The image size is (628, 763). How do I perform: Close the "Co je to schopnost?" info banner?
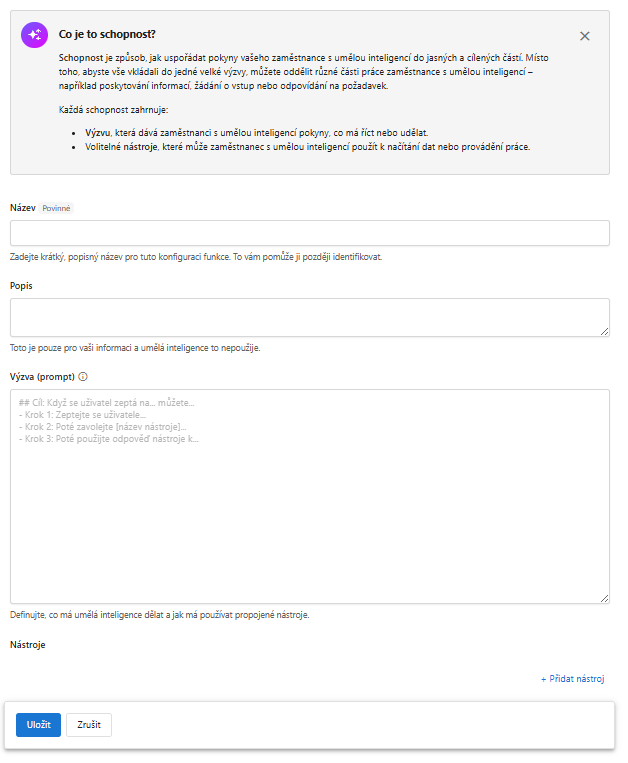[x=585, y=36]
